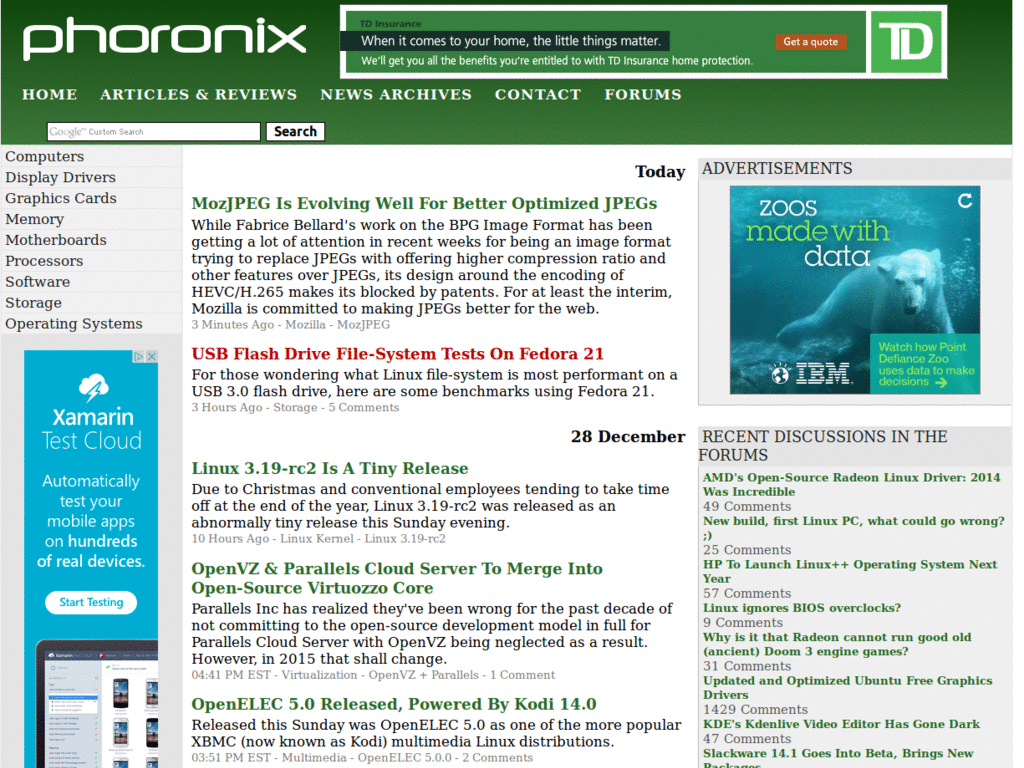Open Radeon Doom 3 engine games discussion
1024x768 pixels.
[x=837, y=645]
